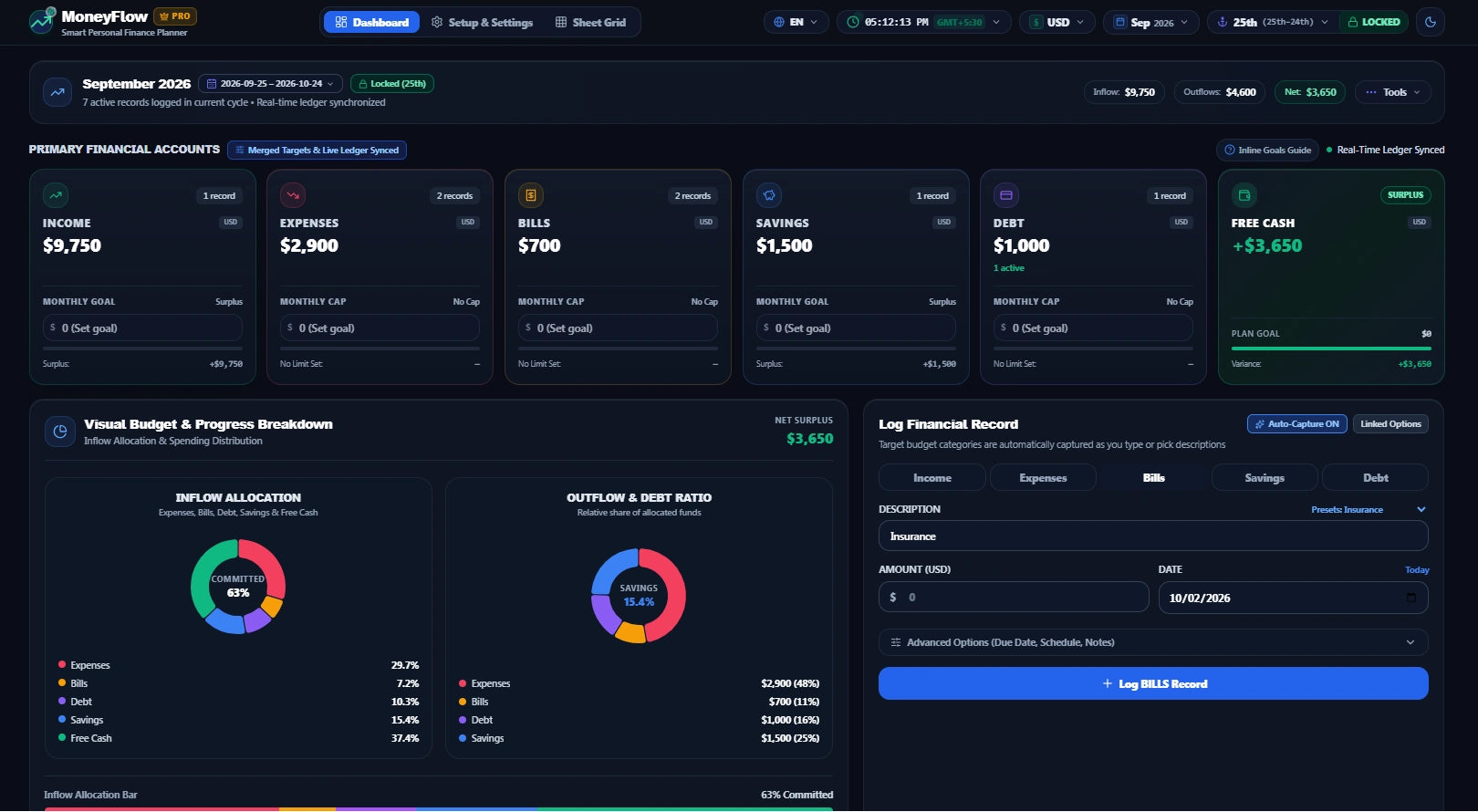Screen dimensions: 1478x812
Task: Switch to the Setup & Settings tab
Action: [x=482, y=22]
